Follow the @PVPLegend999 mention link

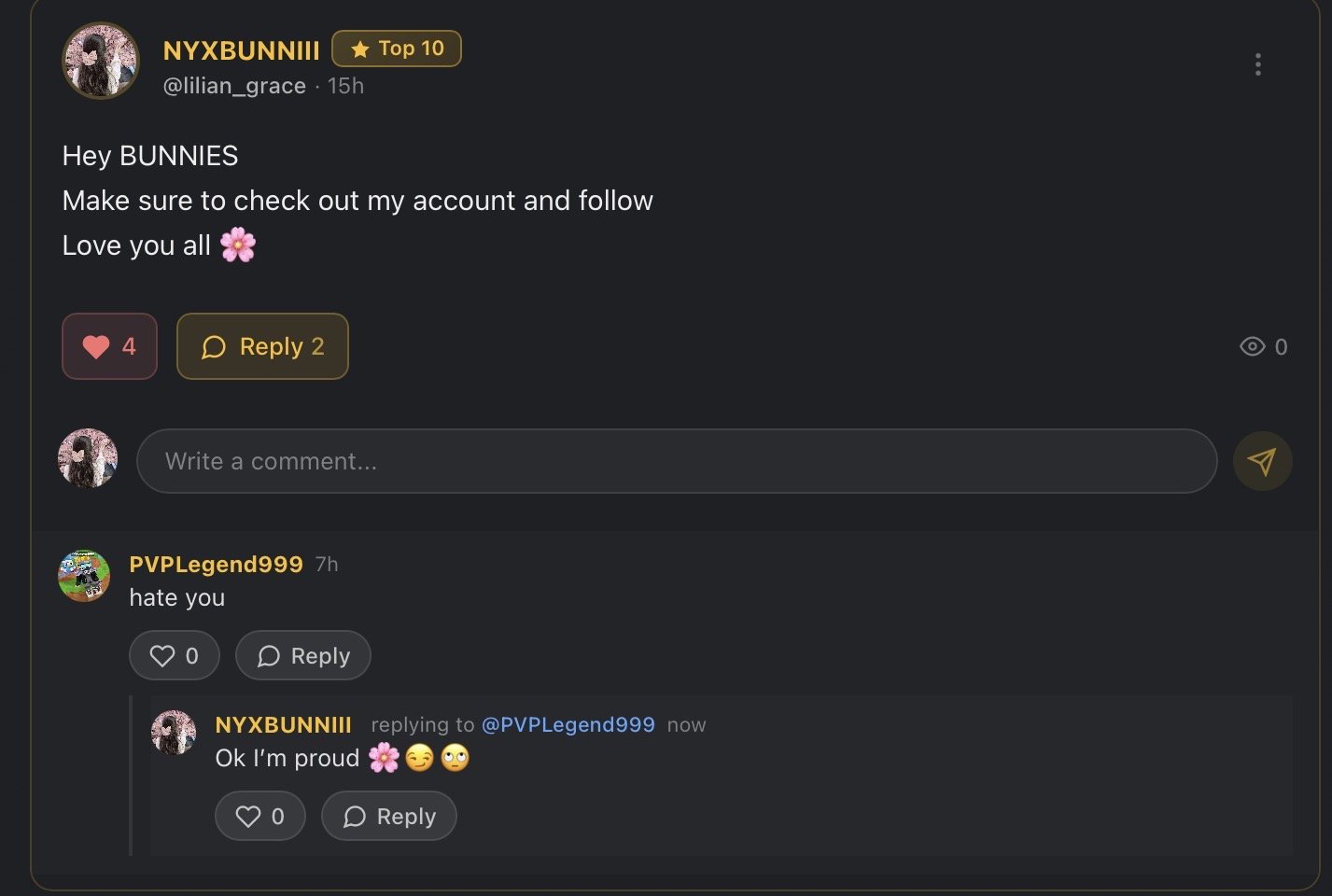pyautogui.click(x=568, y=725)
